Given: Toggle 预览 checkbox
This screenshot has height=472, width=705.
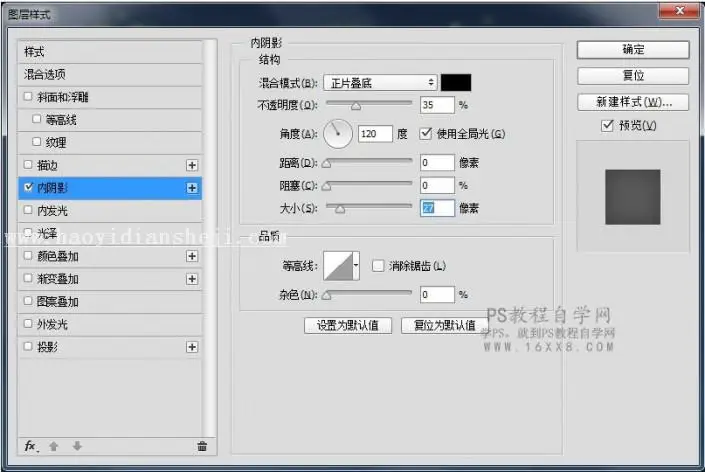Looking at the screenshot, I should 607,125.
